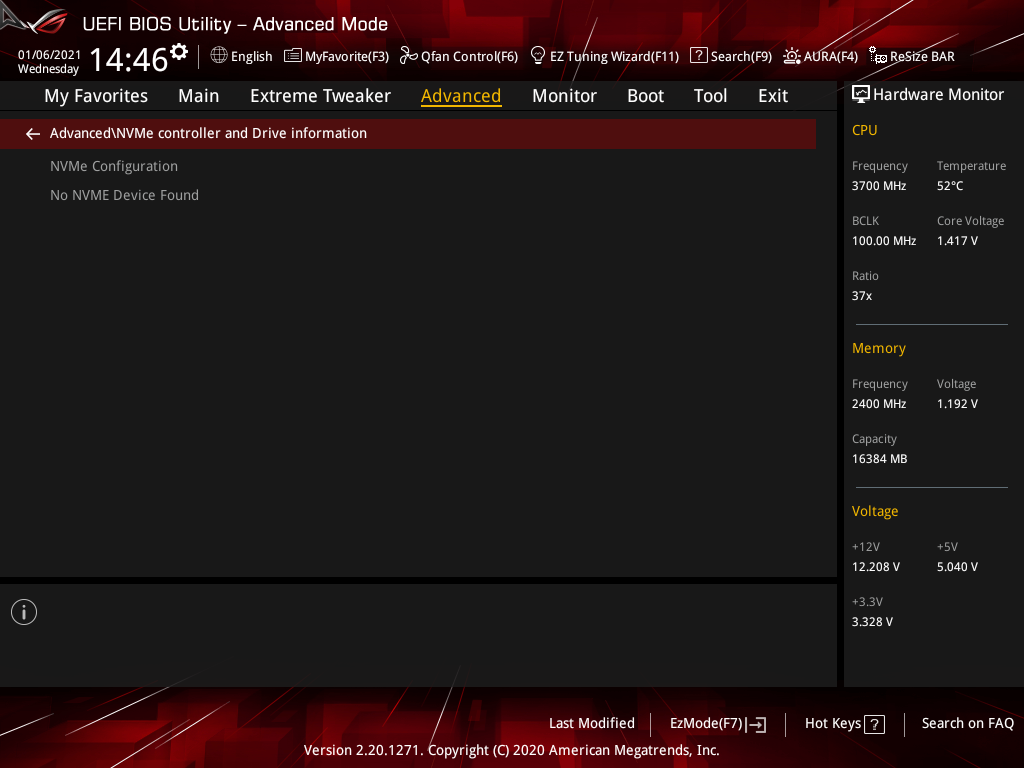Click the BIOS version copyright text
Image resolution: width=1024 pixels, height=768 pixels.
[x=511, y=750]
